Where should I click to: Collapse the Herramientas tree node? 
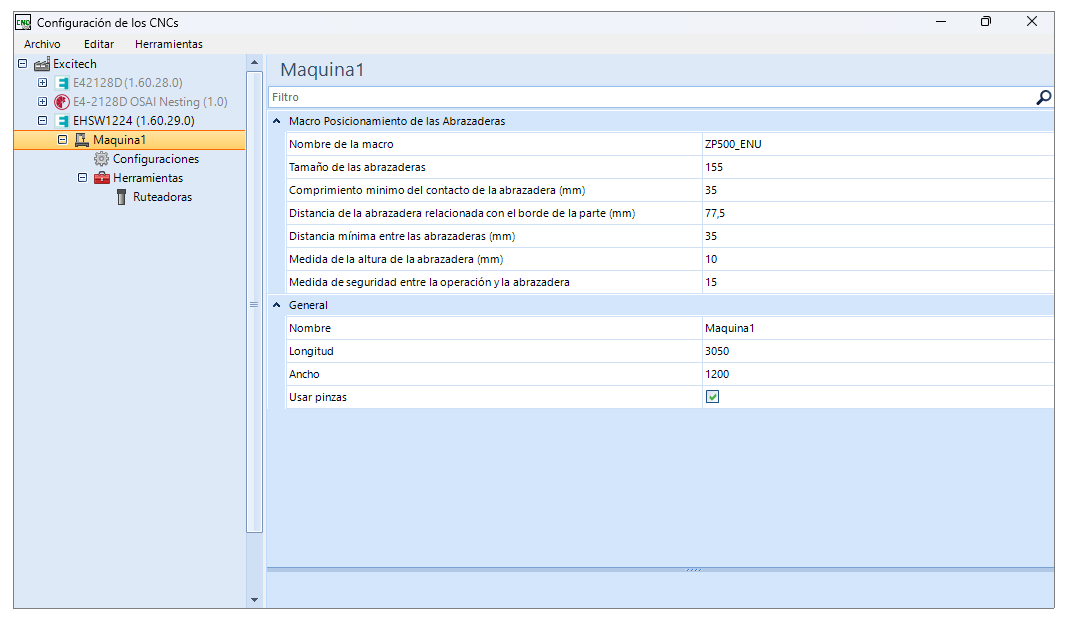82,178
